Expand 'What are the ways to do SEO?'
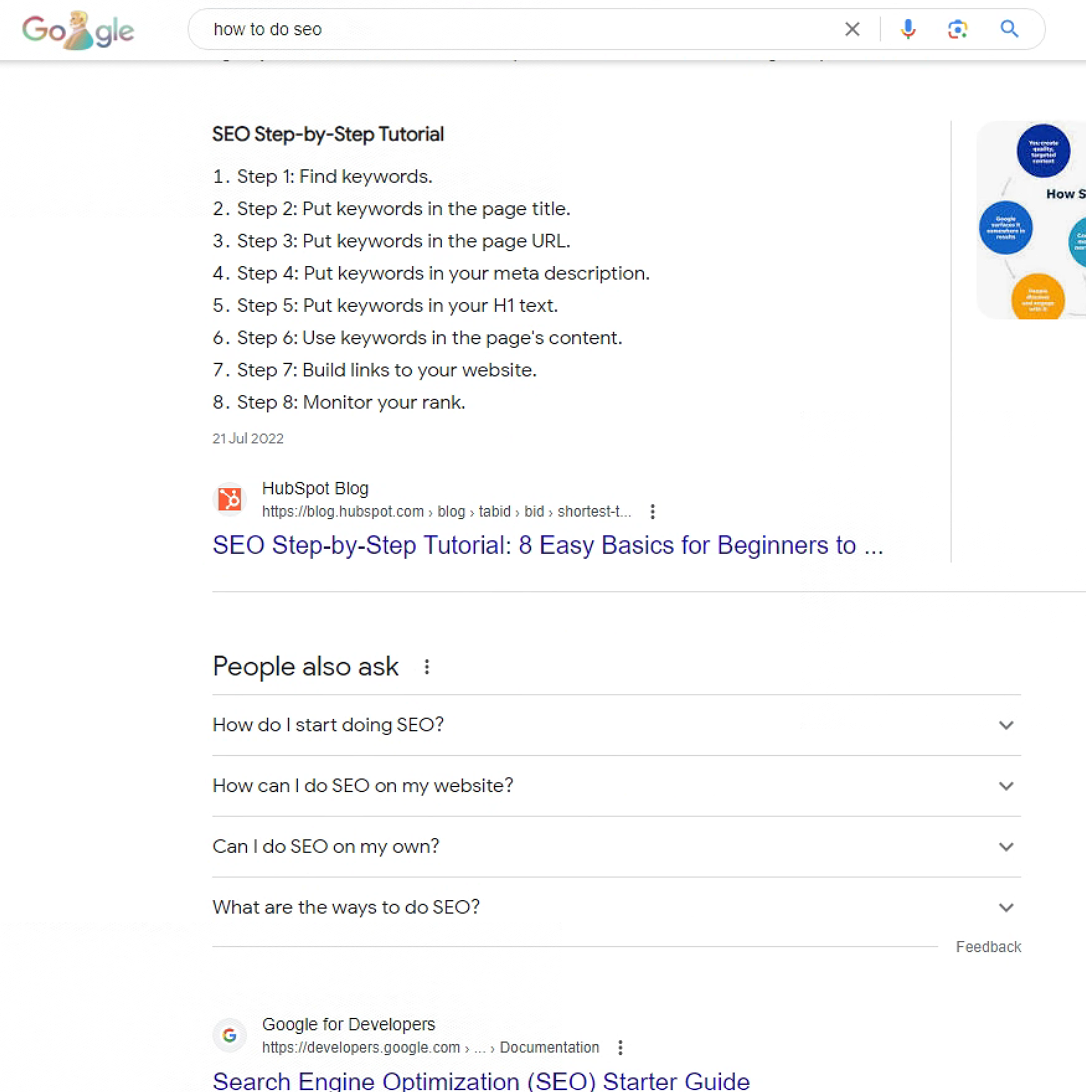 (616, 907)
